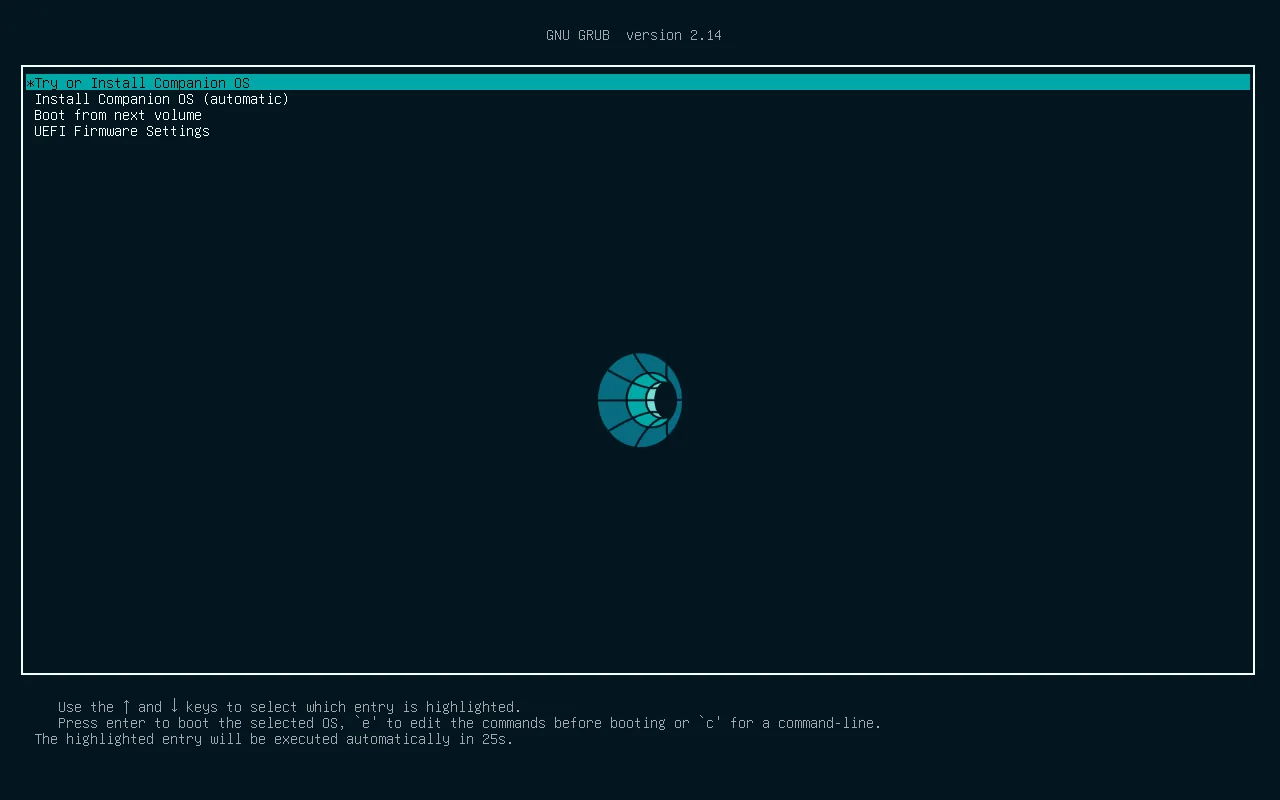This screenshot has height=800, width=1280.
Task: Click the 'Press enter to boot the selected OS' line
Action: pos(470,723)
